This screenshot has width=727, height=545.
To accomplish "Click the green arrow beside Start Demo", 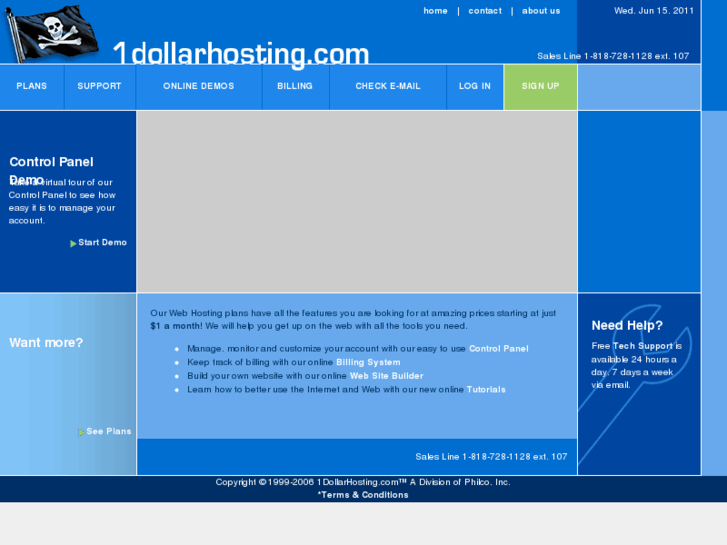I will (x=73, y=244).
